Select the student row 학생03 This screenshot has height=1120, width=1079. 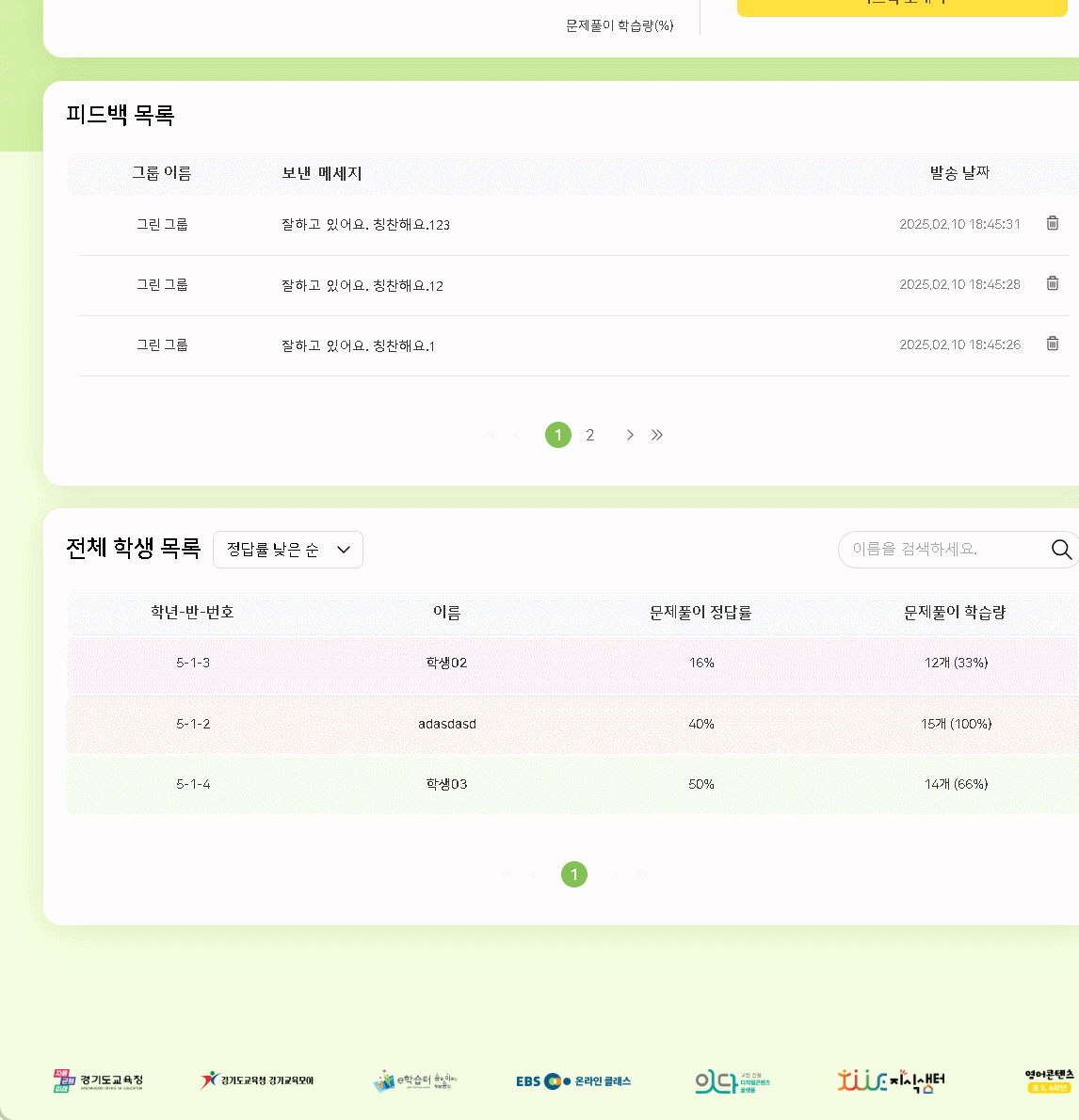point(446,784)
